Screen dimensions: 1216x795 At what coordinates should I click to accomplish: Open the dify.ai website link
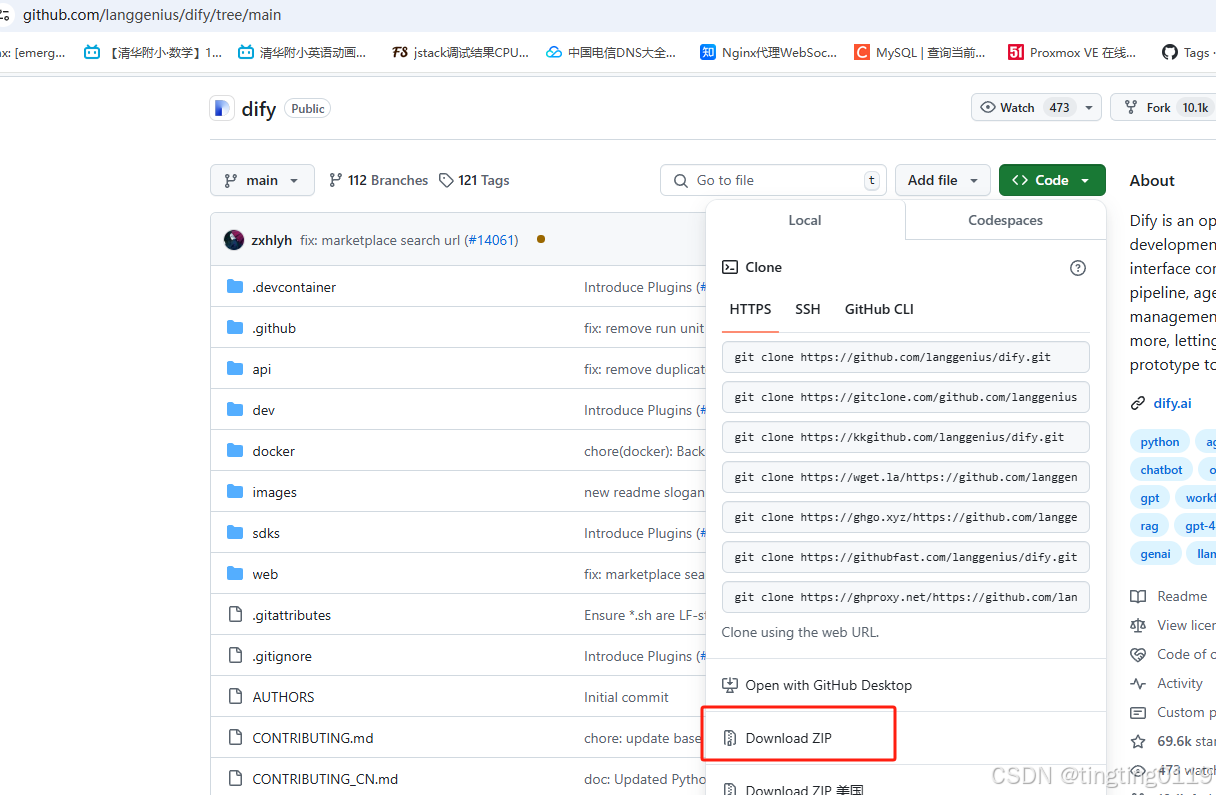coord(1172,404)
